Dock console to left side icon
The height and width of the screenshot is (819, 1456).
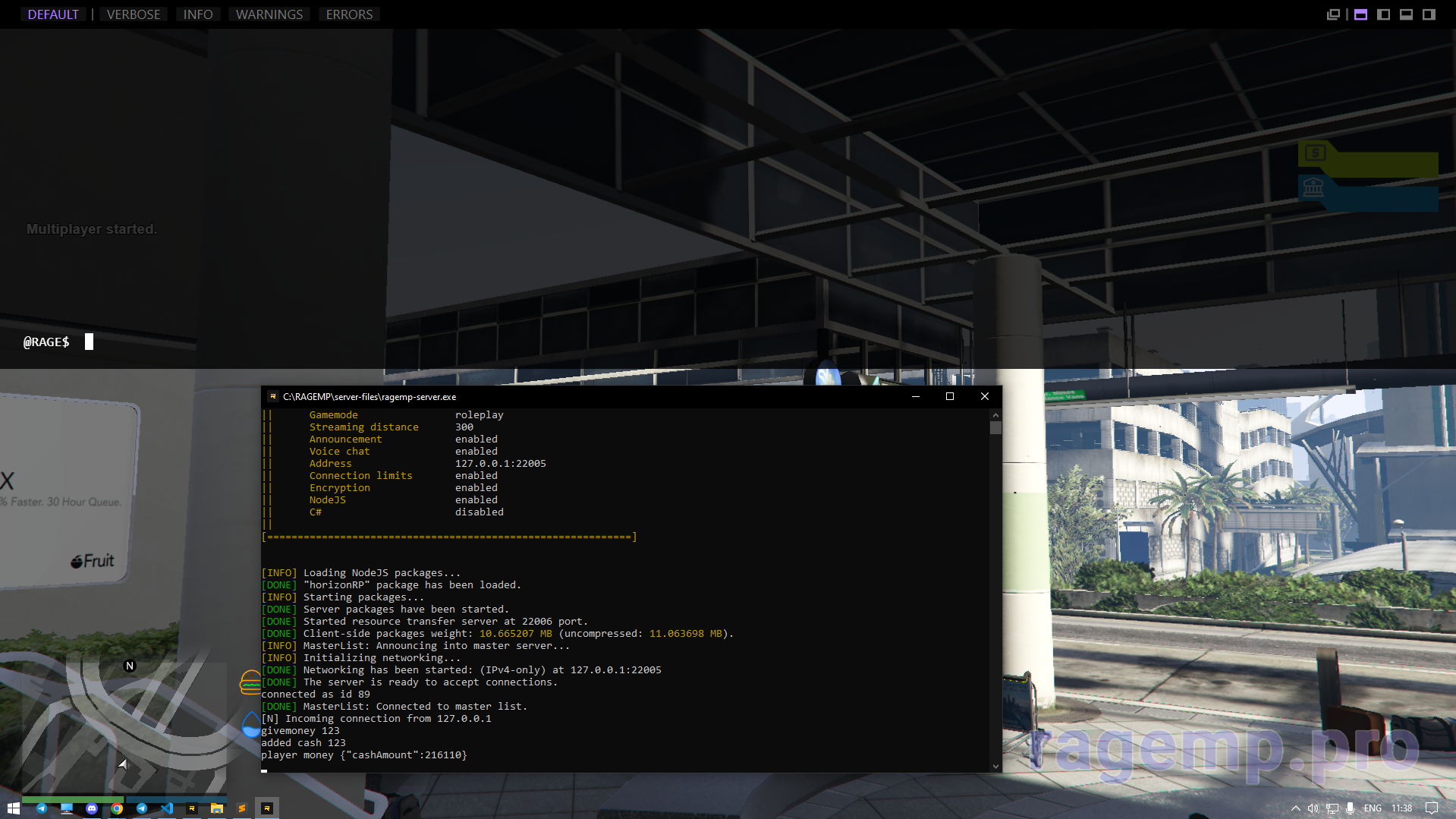tap(1383, 14)
